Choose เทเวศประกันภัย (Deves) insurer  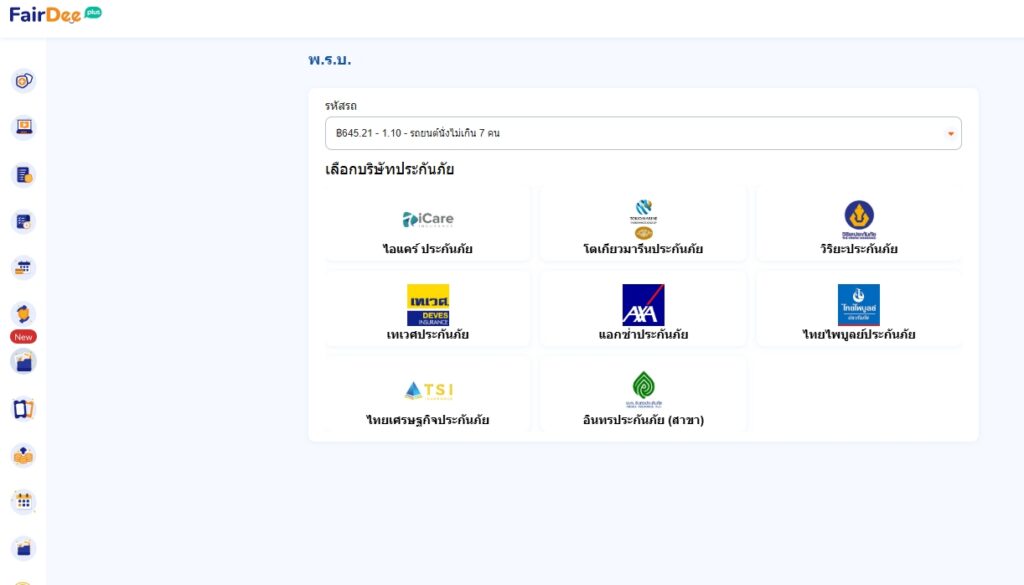(x=428, y=309)
